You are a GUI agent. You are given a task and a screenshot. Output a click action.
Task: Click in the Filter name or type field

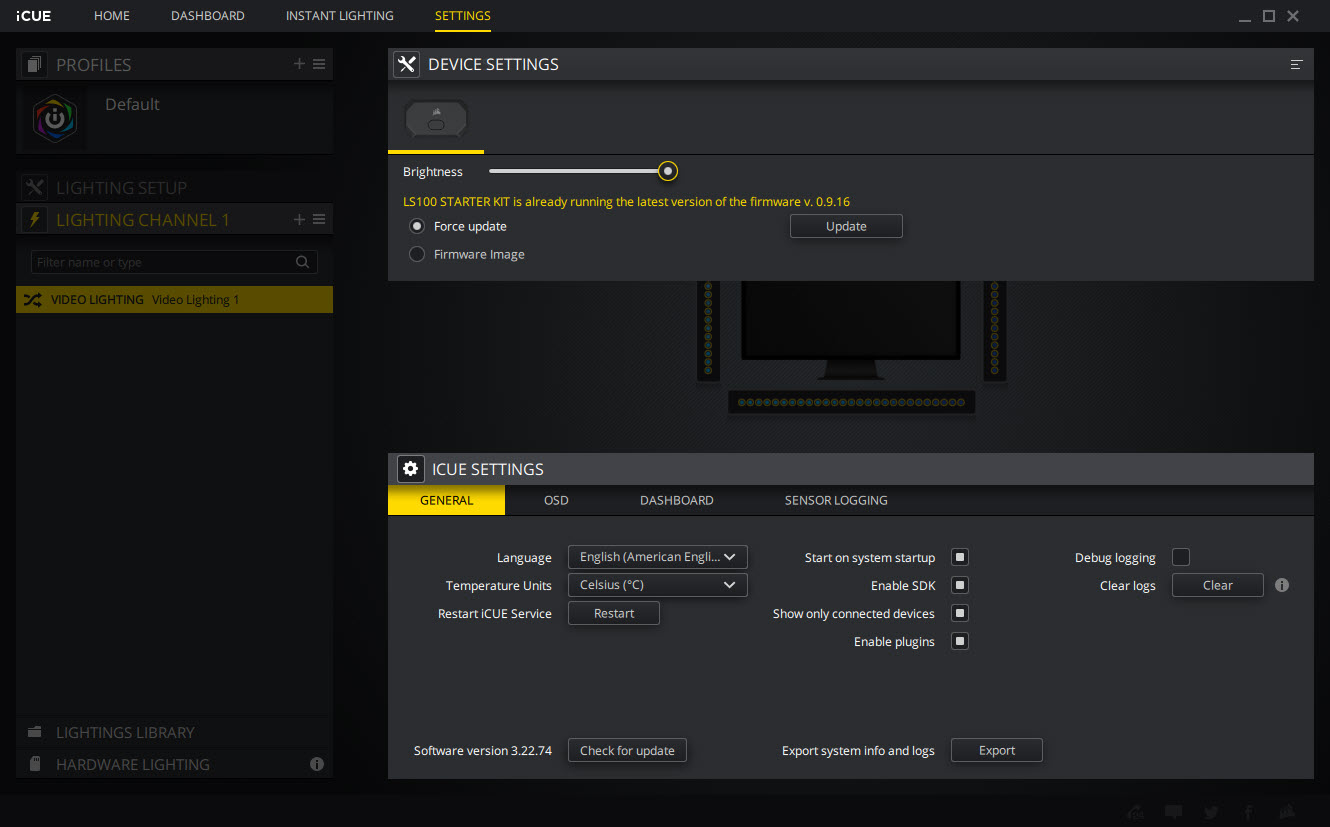pyautogui.click(x=174, y=262)
